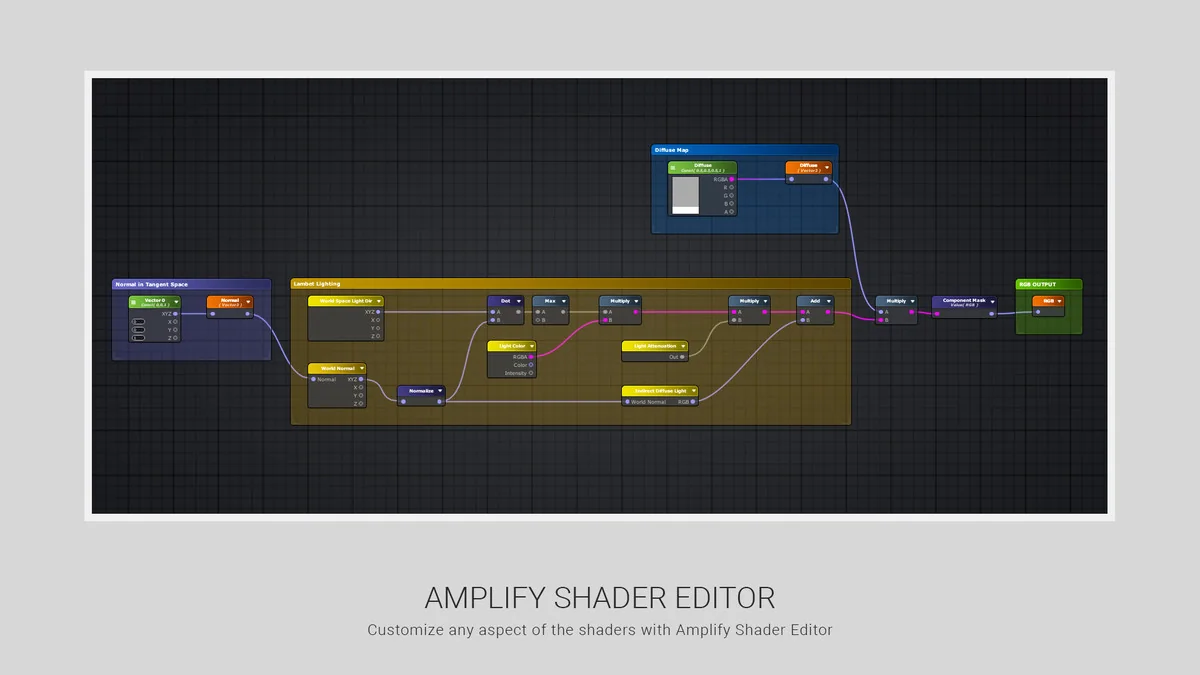Click the hamburger icon on Vector 0 node
The image size is (1200, 675).
[134, 302]
